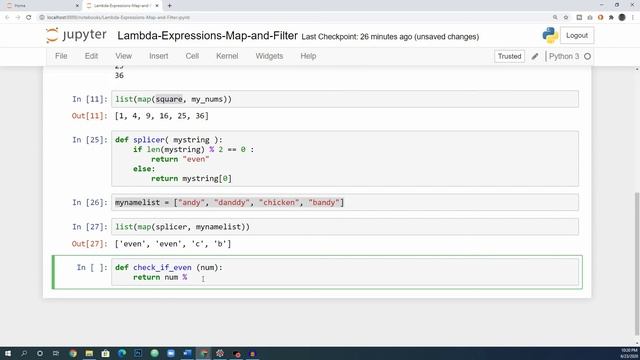Image resolution: width=640 pixels, height=360 pixels.
Task: Select the Lambda-Expressions notebook browser tab
Action: [x=122, y=6]
